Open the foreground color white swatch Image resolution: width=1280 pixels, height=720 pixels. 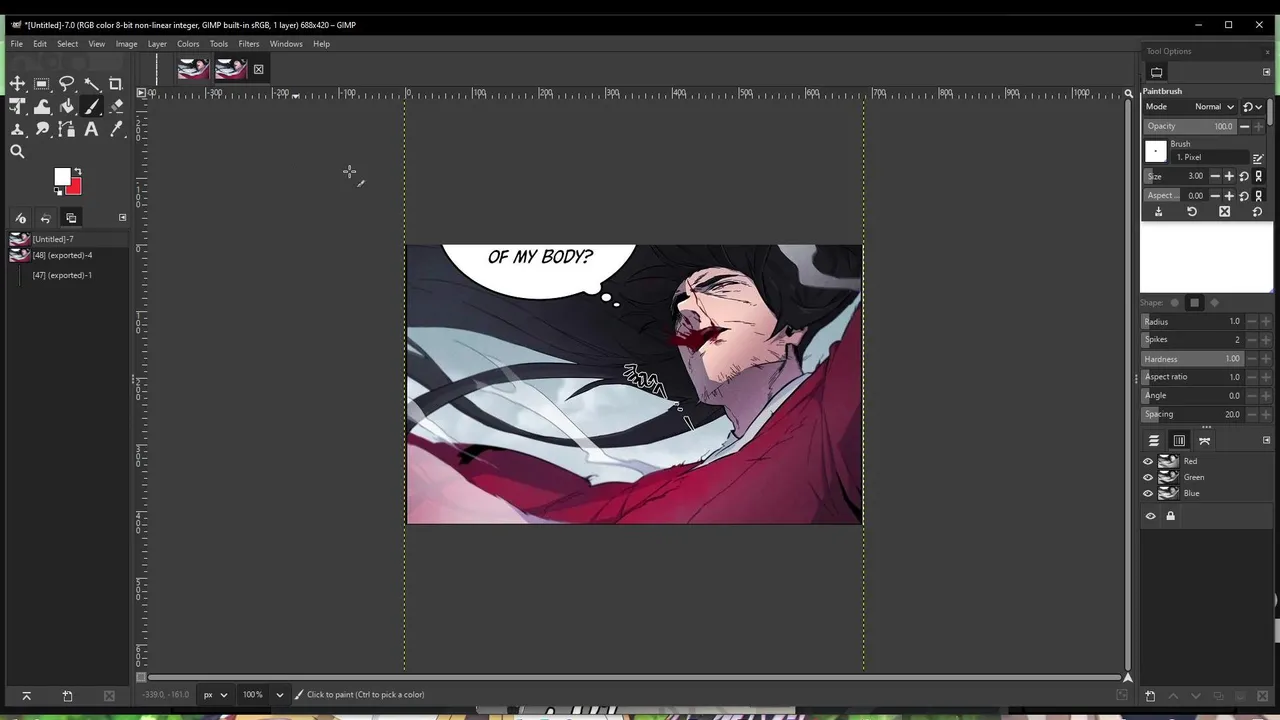click(x=62, y=176)
